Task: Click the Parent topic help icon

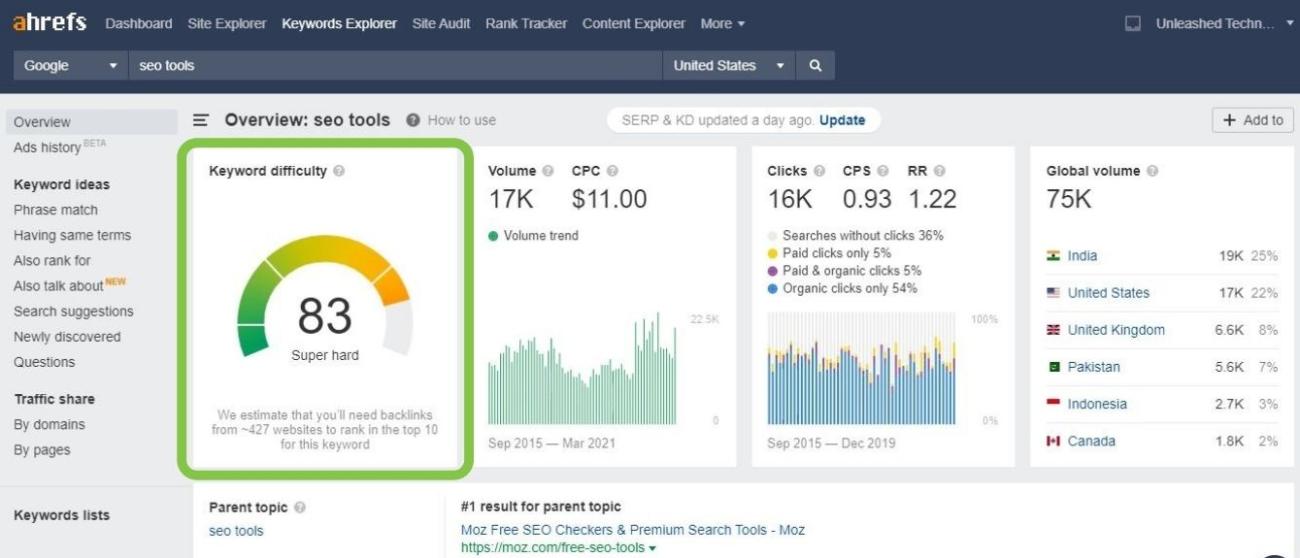Action: tap(300, 507)
